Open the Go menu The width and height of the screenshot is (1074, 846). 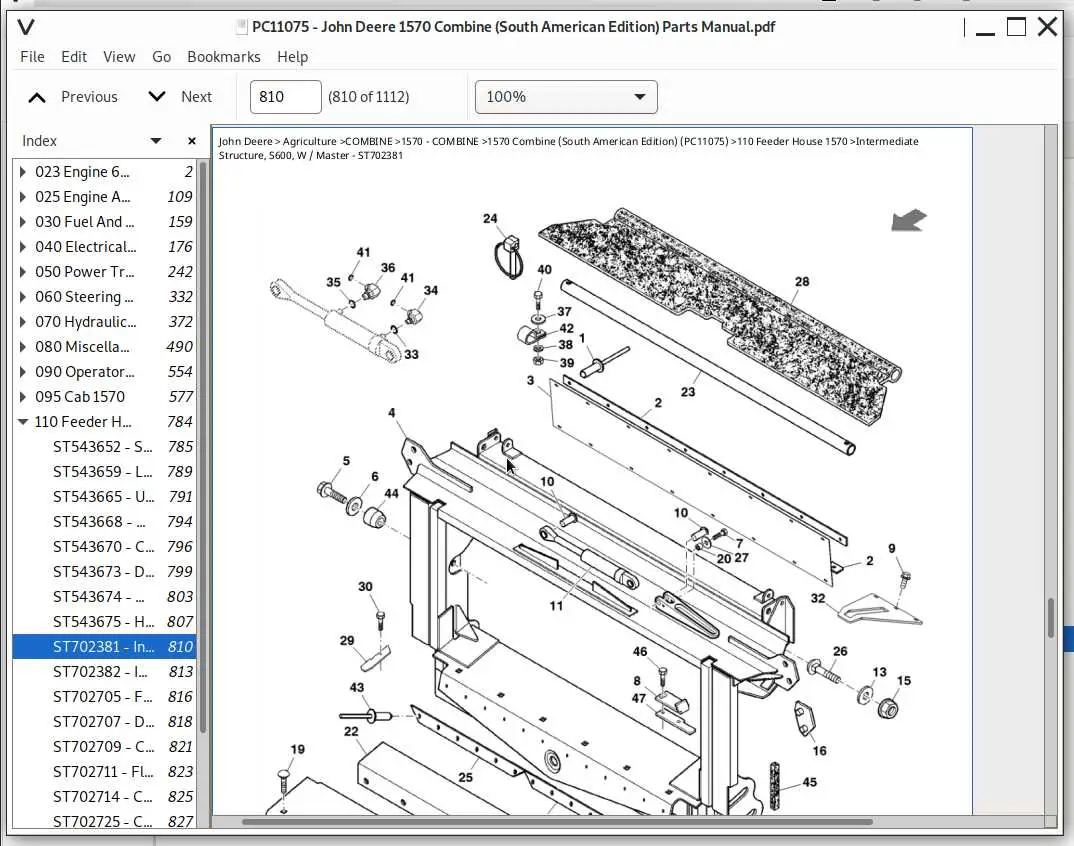pos(162,57)
